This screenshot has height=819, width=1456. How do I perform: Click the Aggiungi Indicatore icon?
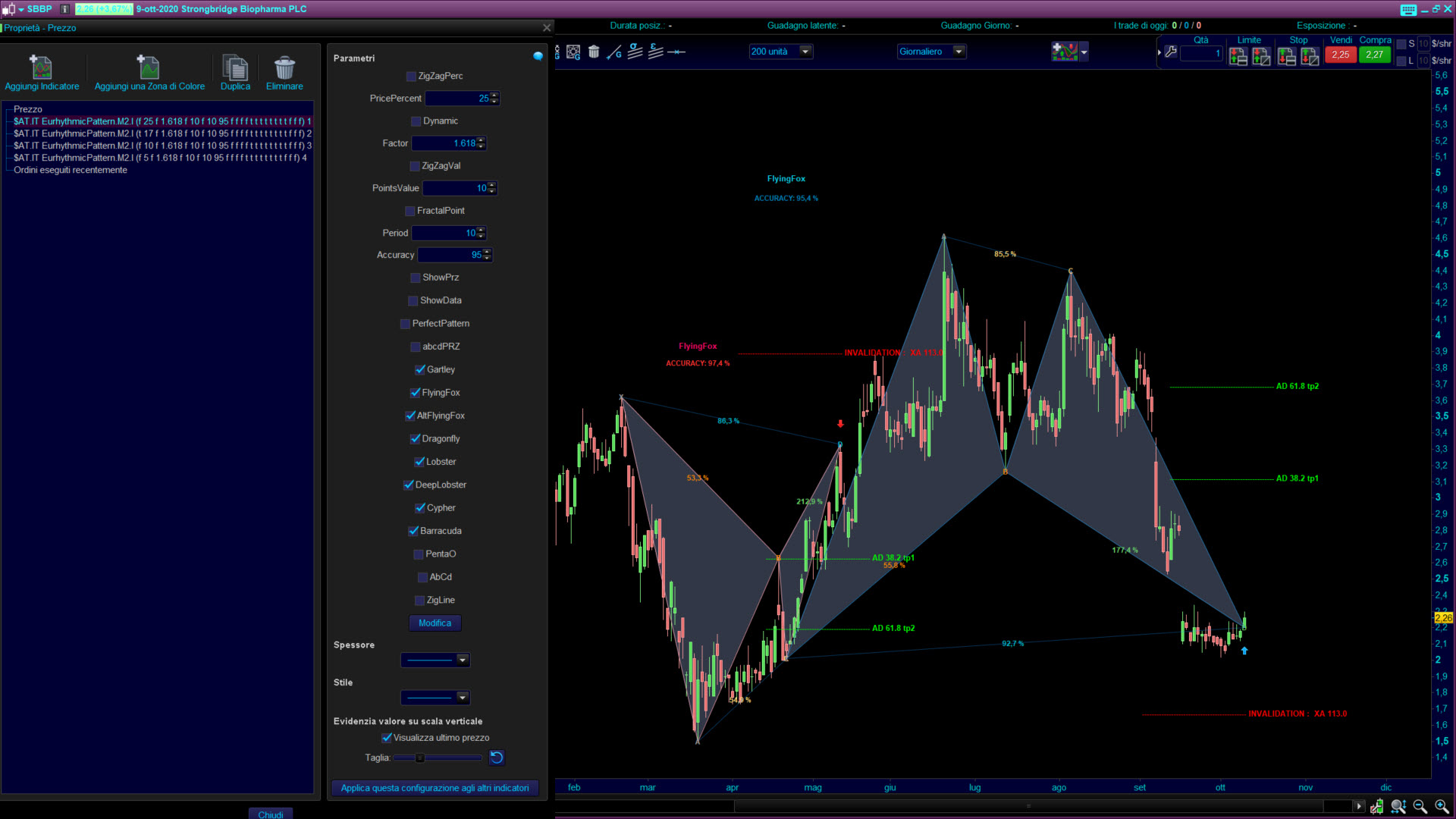(x=41, y=67)
